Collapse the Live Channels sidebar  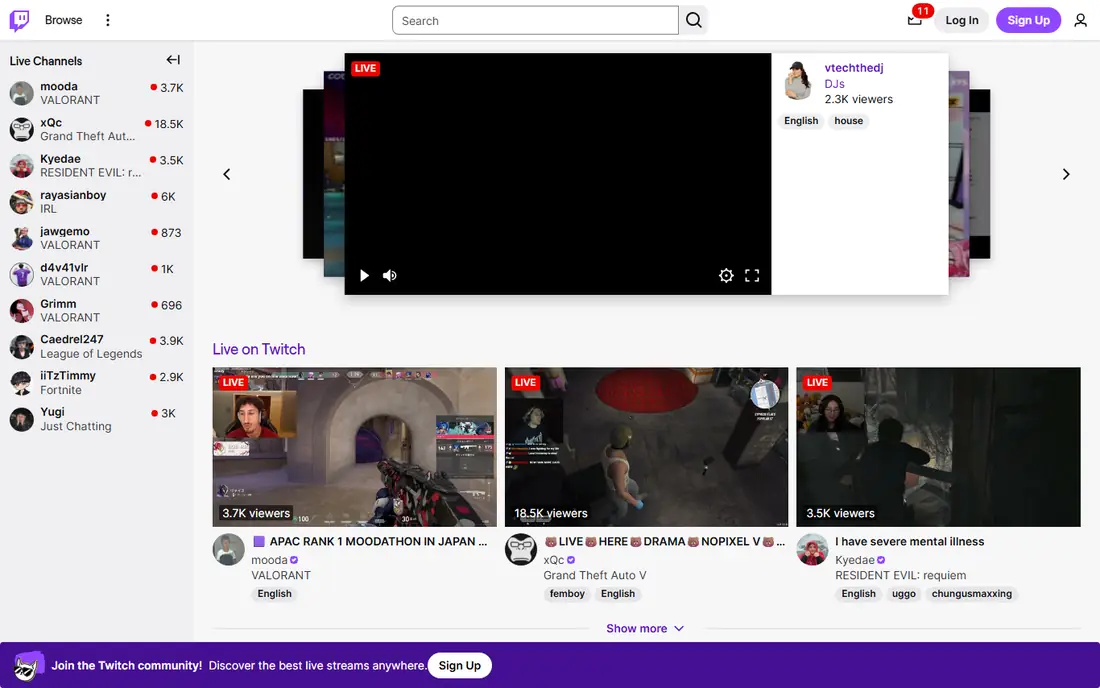[173, 60]
